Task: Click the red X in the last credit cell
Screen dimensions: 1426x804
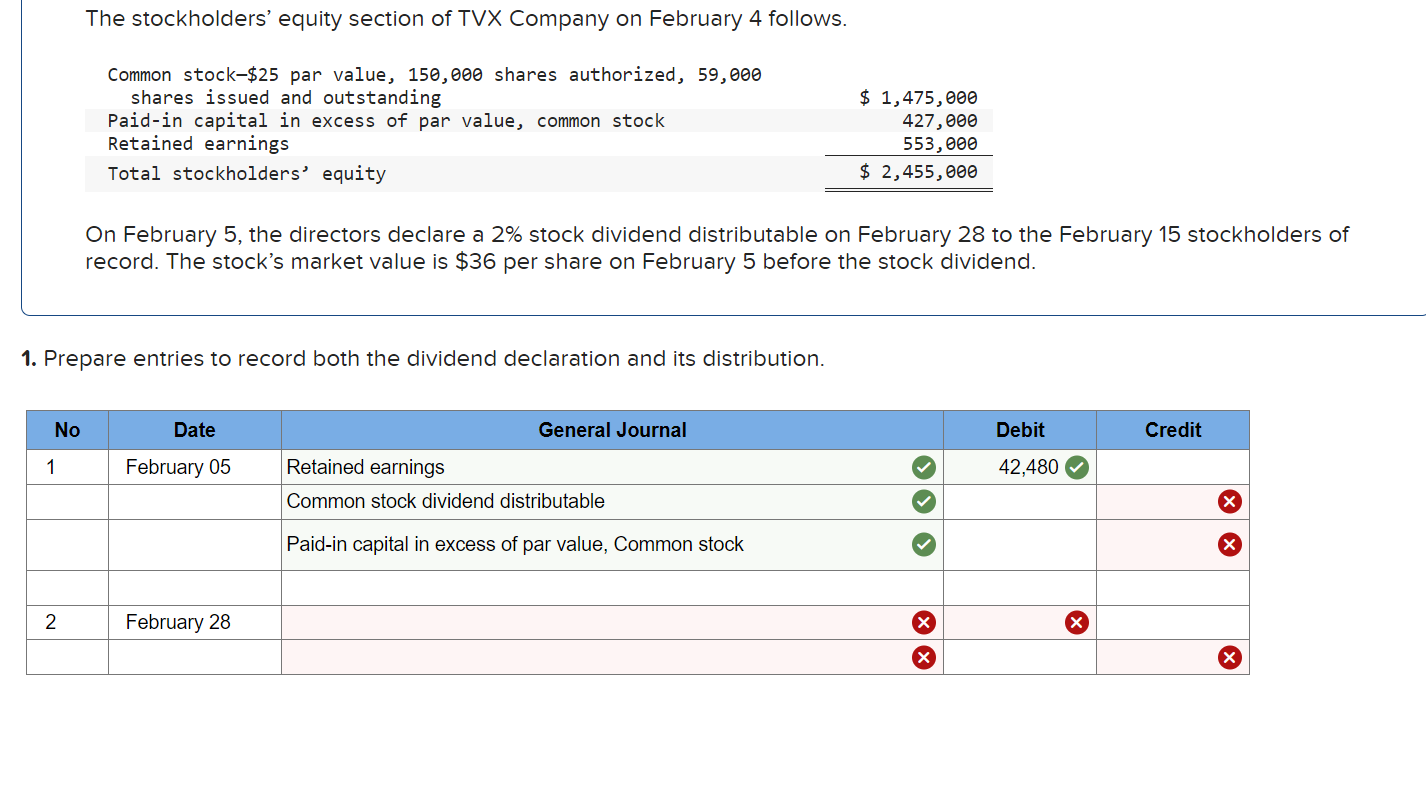Action: tap(1230, 657)
